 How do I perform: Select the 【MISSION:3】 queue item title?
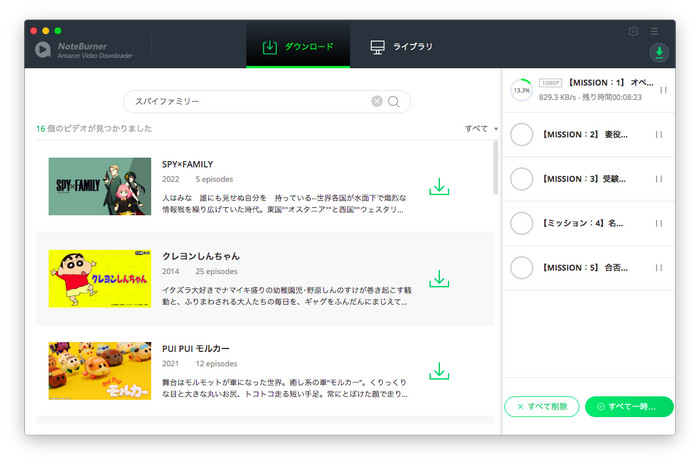coord(584,179)
